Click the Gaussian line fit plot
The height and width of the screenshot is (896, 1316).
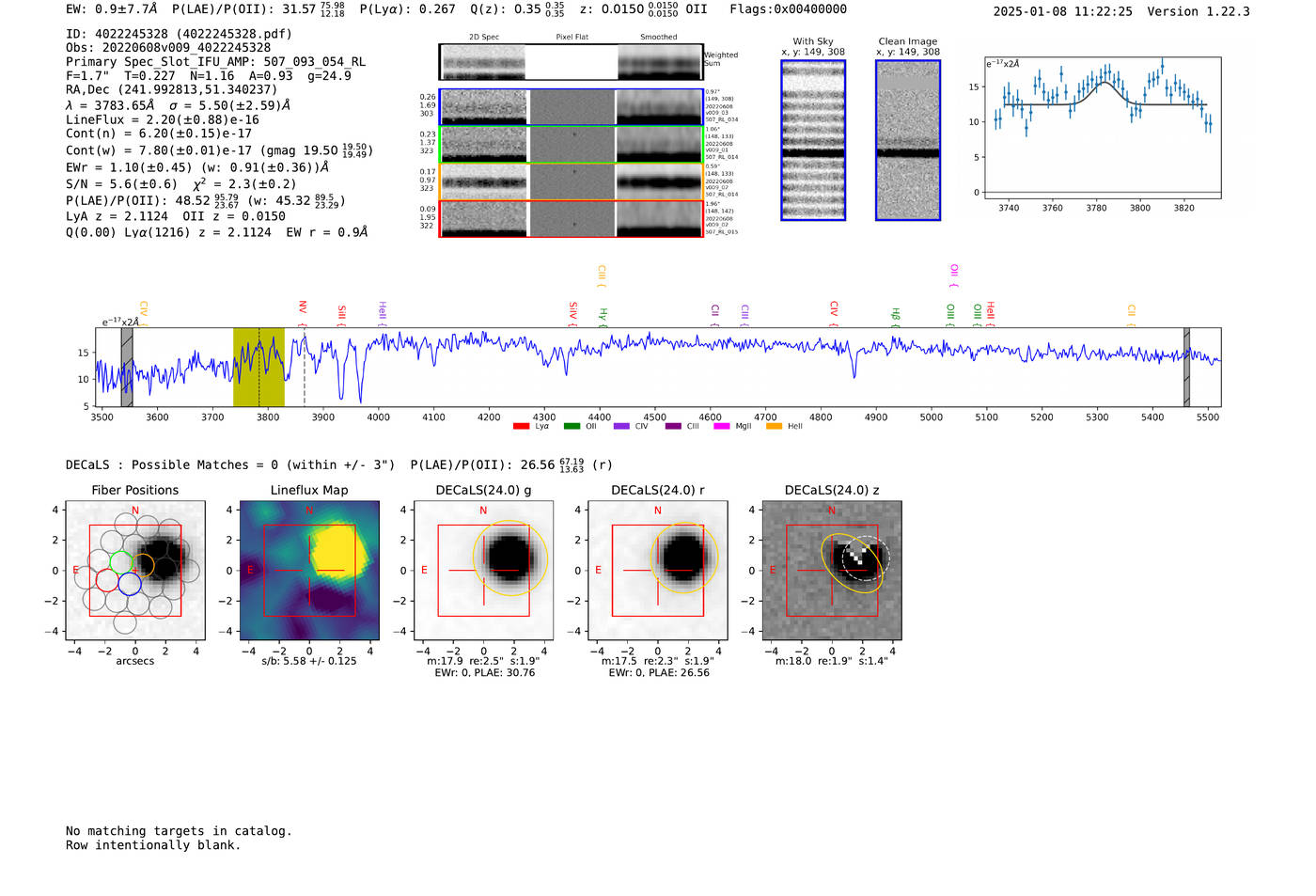tap(1102, 128)
